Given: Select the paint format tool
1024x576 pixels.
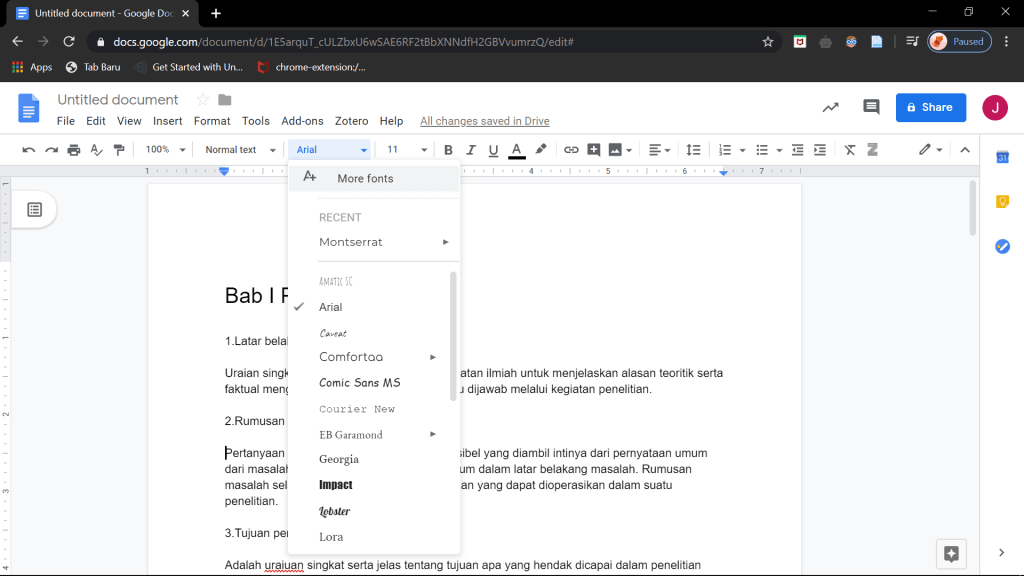Looking at the screenshot, I should 120,150.
